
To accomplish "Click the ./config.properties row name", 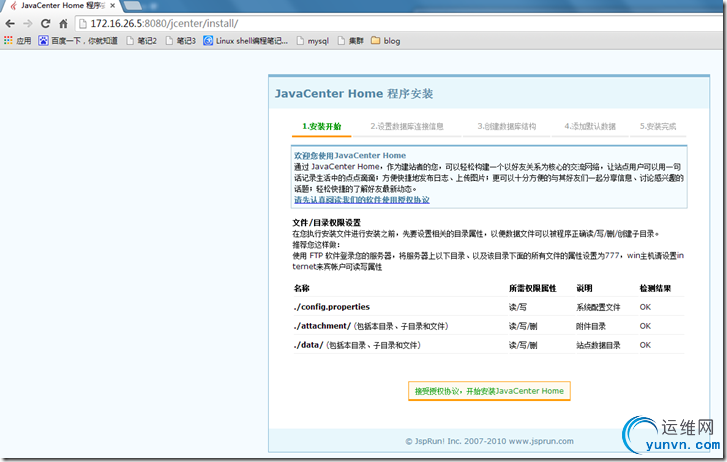I will (332, 307).
